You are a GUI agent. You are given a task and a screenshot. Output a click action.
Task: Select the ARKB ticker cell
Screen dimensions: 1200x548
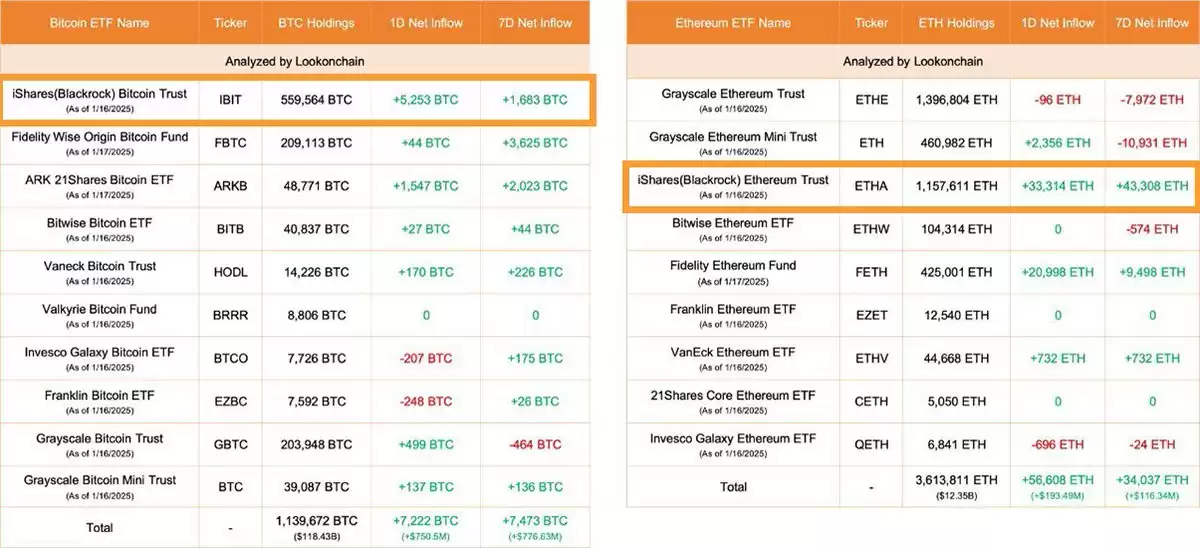231,187
